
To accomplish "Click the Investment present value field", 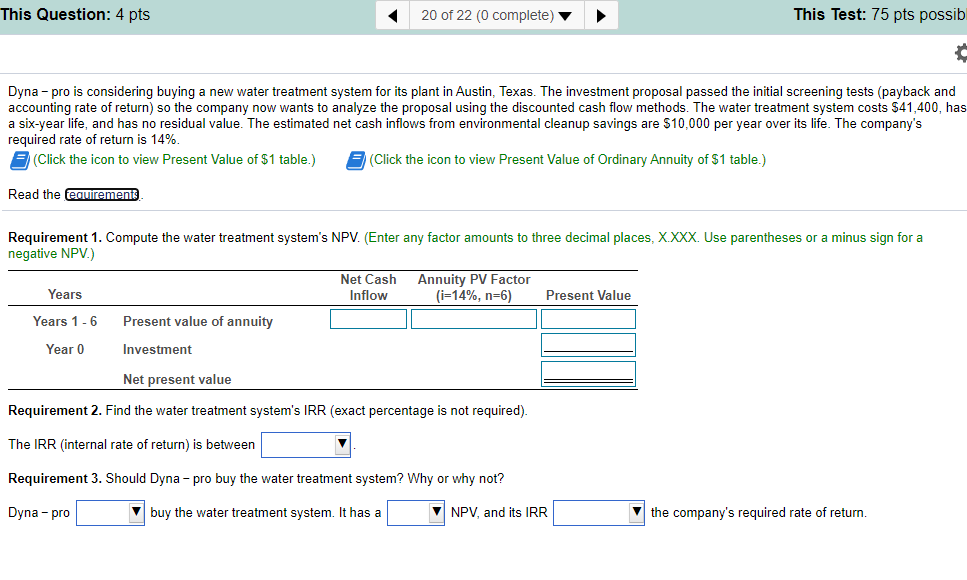I will [588, 345].
